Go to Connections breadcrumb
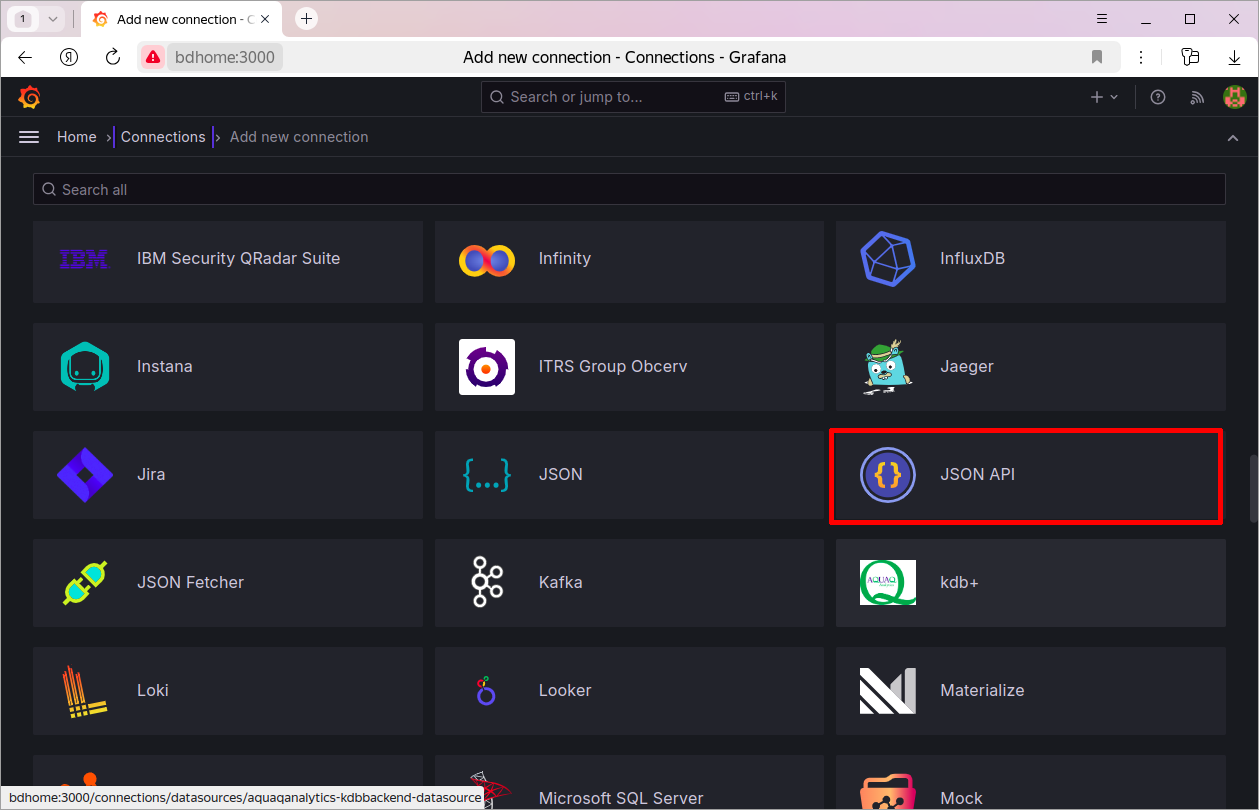Screen dimensions: 1259x810 pos(163,137)
